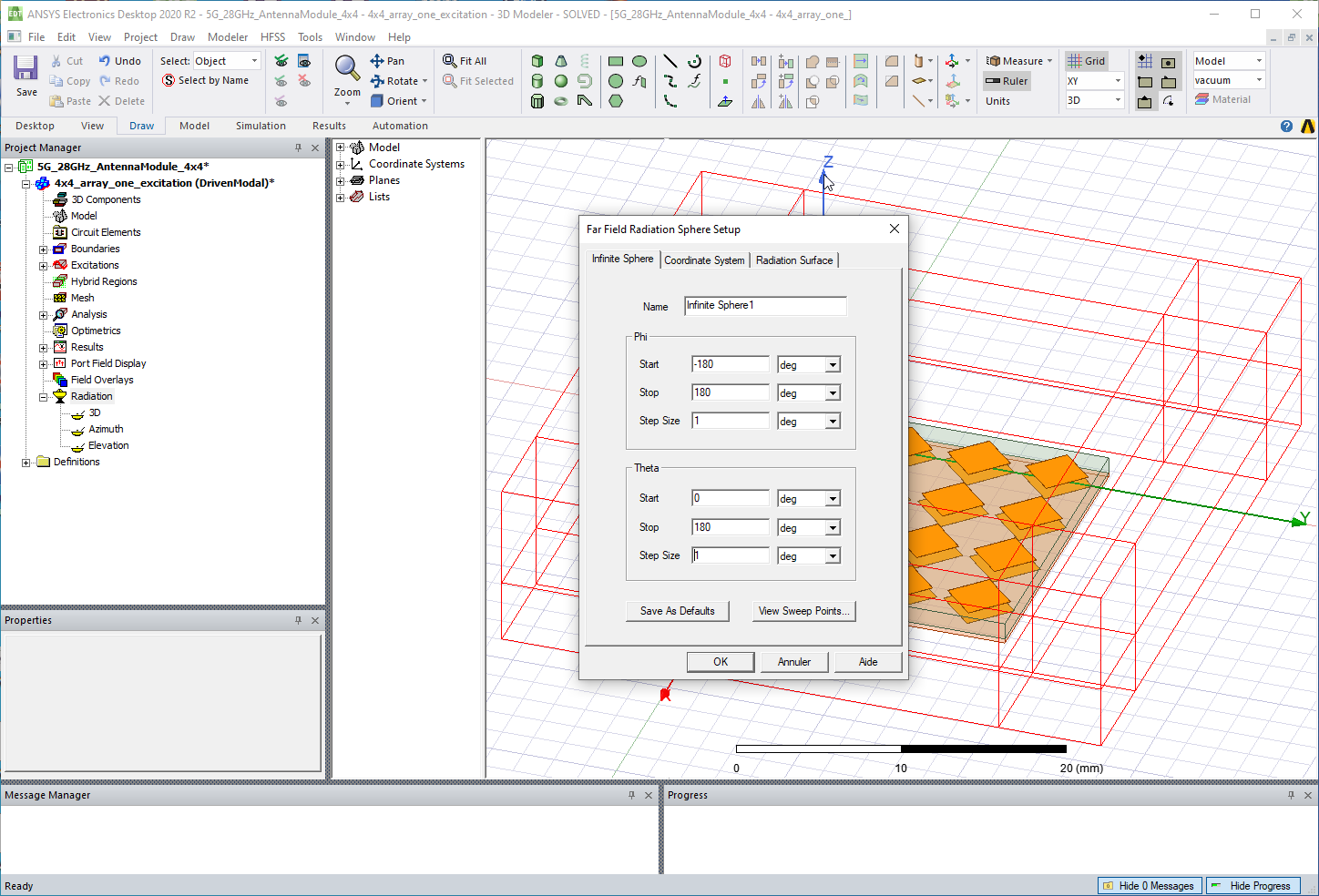Open the help question mark icon

click(x=1286, y=127)
